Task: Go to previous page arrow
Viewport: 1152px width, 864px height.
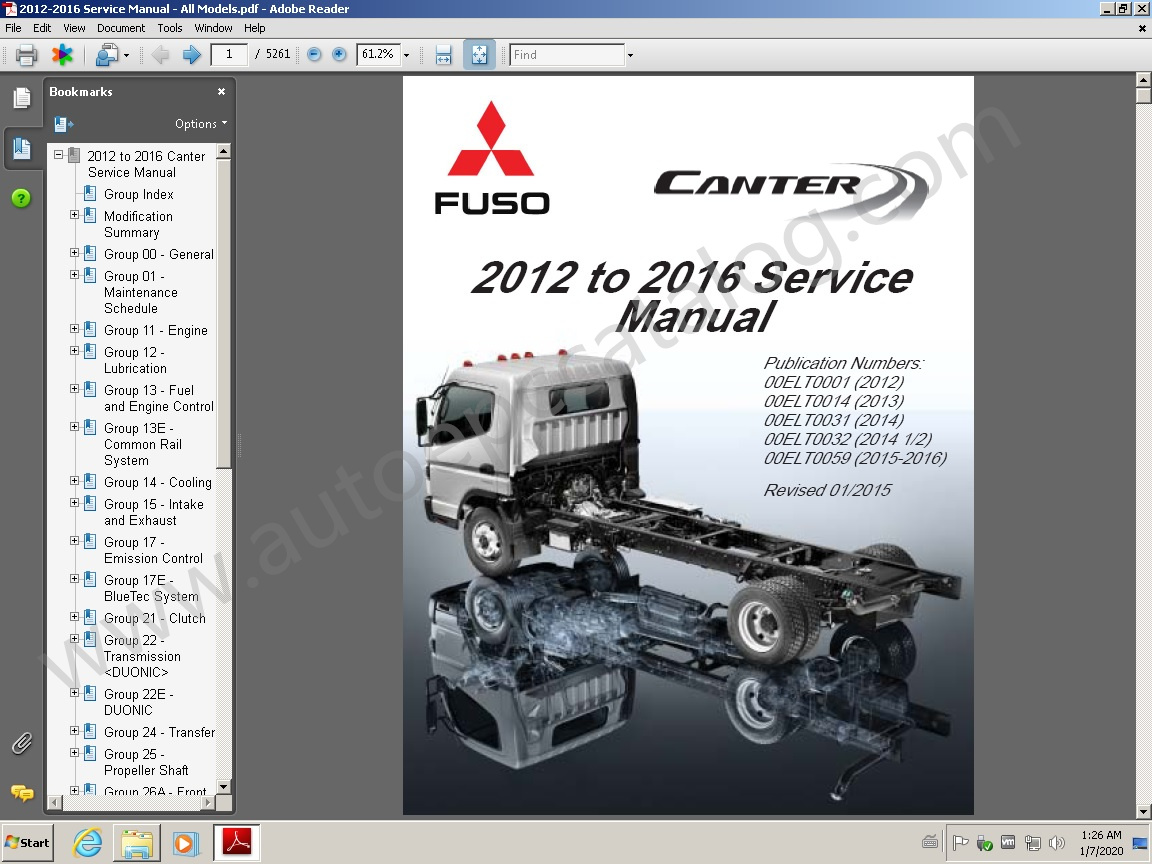Action: tap(160, 54)
